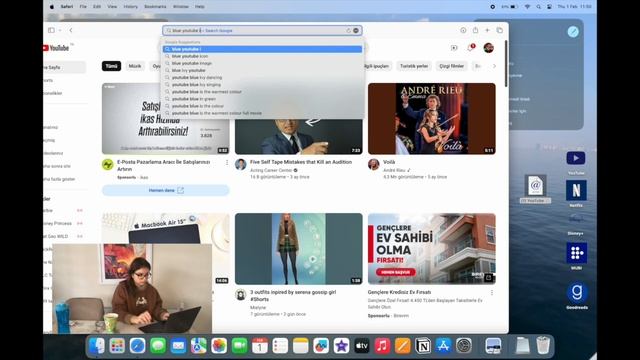Viewport: 640px width, 360px height.
Task: Choose suggestion 'youtube blue is the colour'
Action: click(x=262, y=106)
